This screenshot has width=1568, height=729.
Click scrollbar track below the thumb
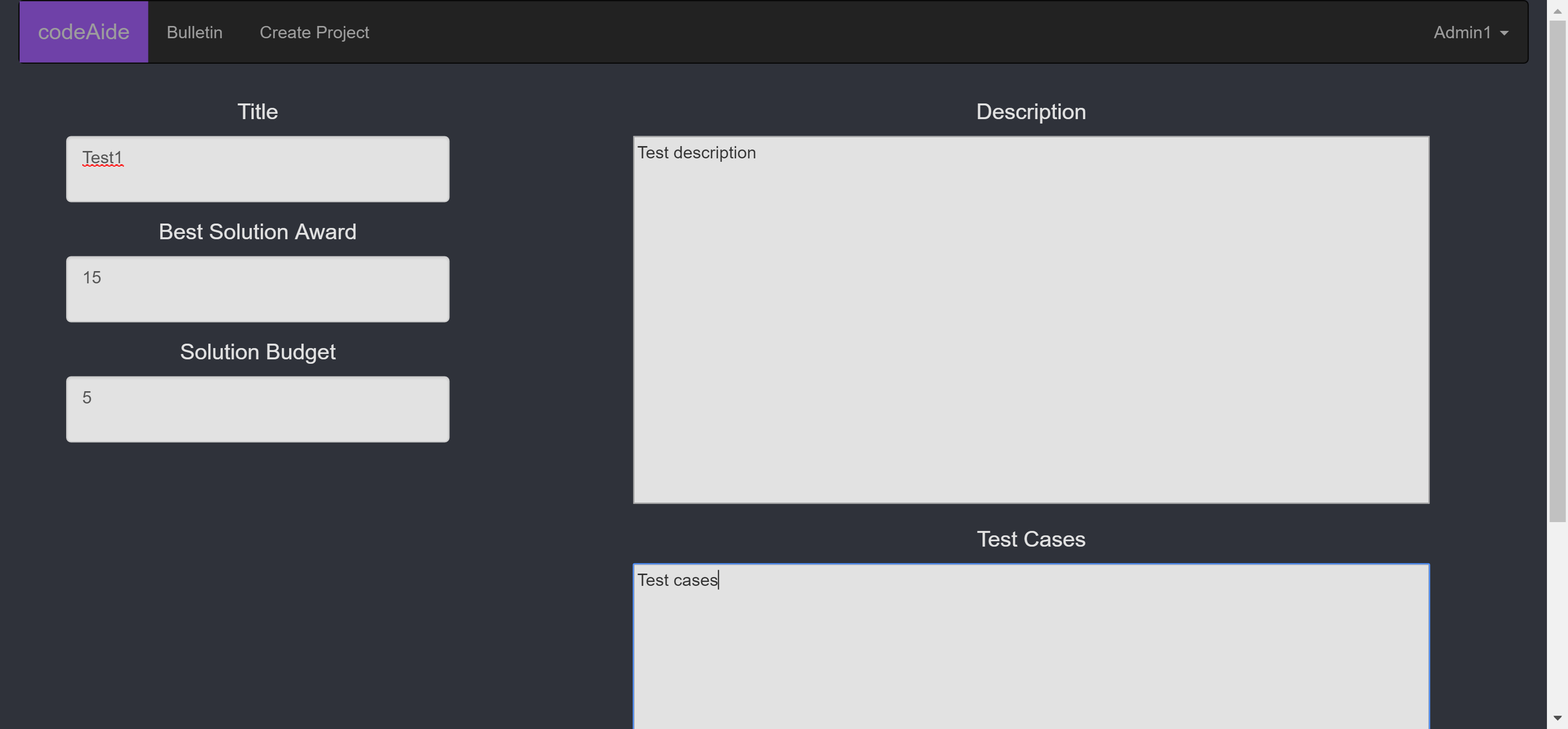[x=1557, y=615]
